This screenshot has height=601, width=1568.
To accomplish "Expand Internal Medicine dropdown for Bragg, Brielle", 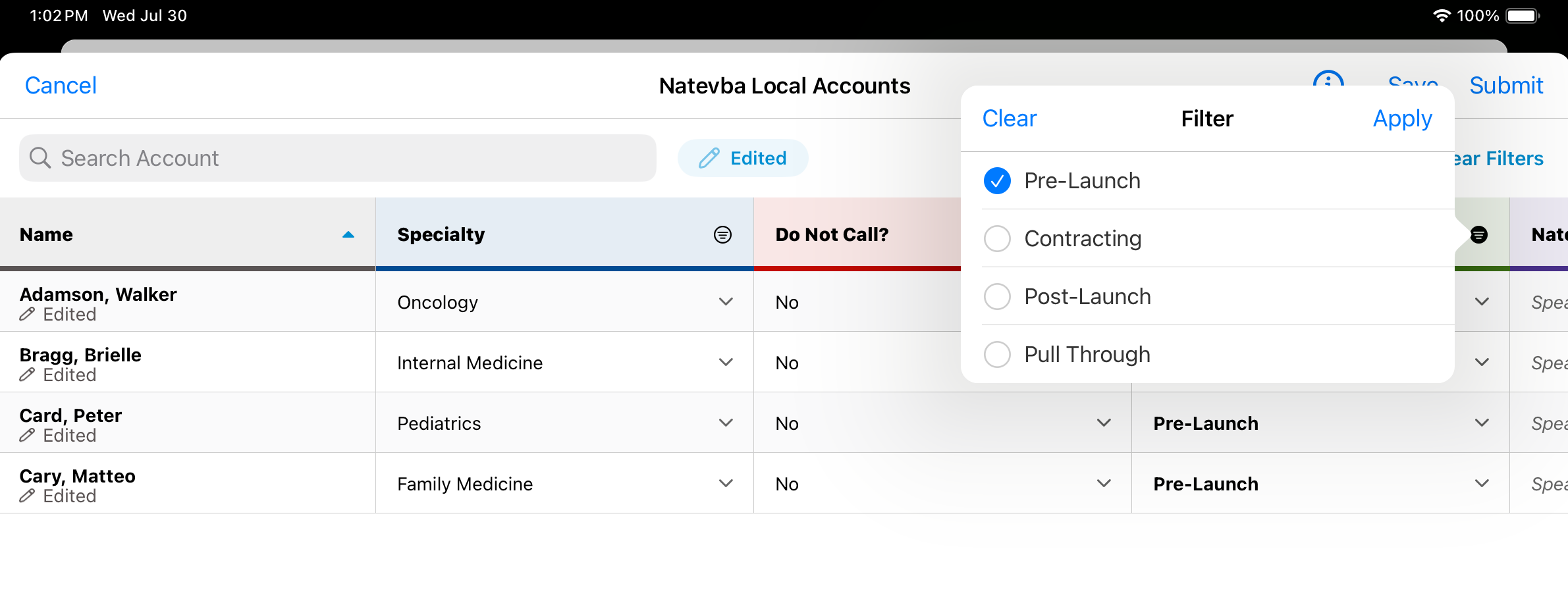I will point(726,363).
